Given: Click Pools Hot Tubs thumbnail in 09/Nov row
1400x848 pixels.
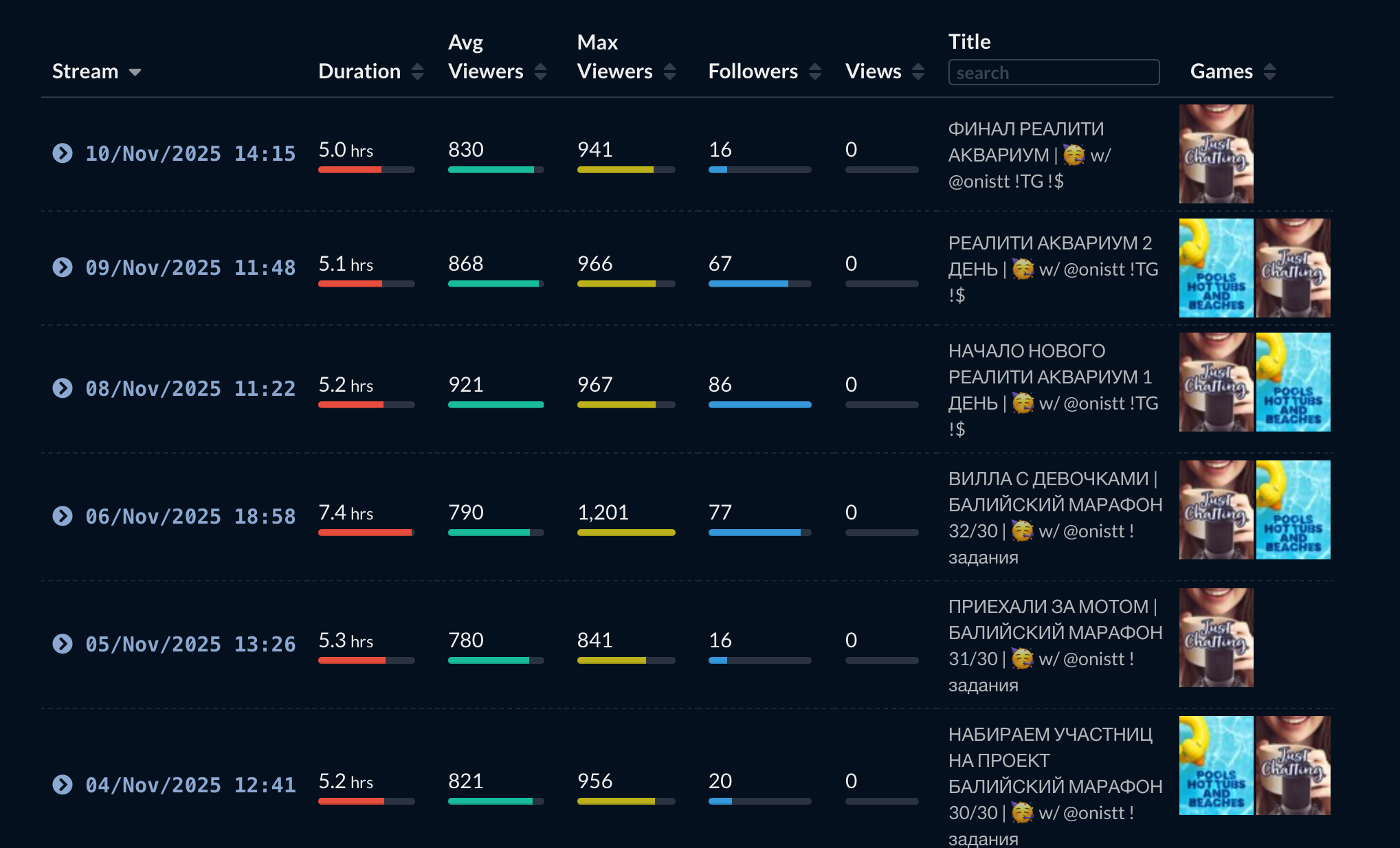Looking at the screenshot, I should (1216, 268).
